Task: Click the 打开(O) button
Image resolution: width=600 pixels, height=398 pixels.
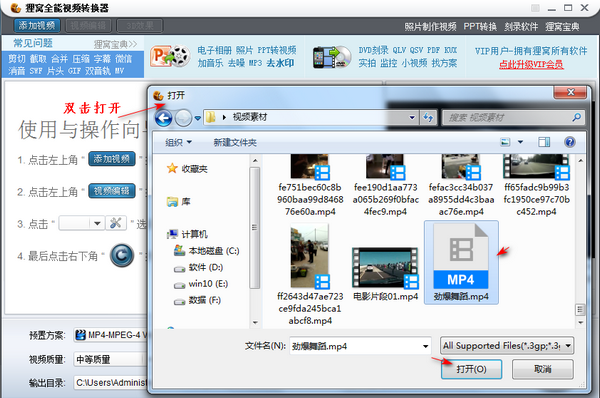Action: pos(471,369)
